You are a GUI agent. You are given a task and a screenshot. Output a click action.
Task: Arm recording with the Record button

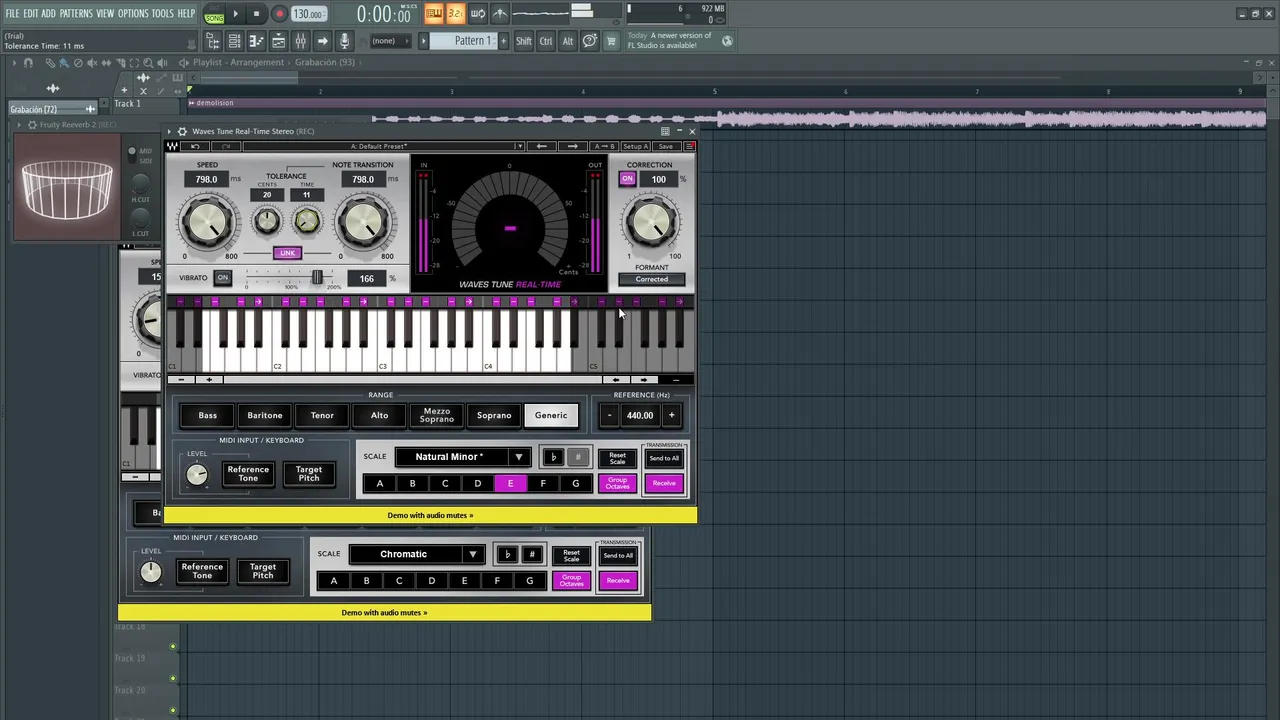click(x=279, y=14)
